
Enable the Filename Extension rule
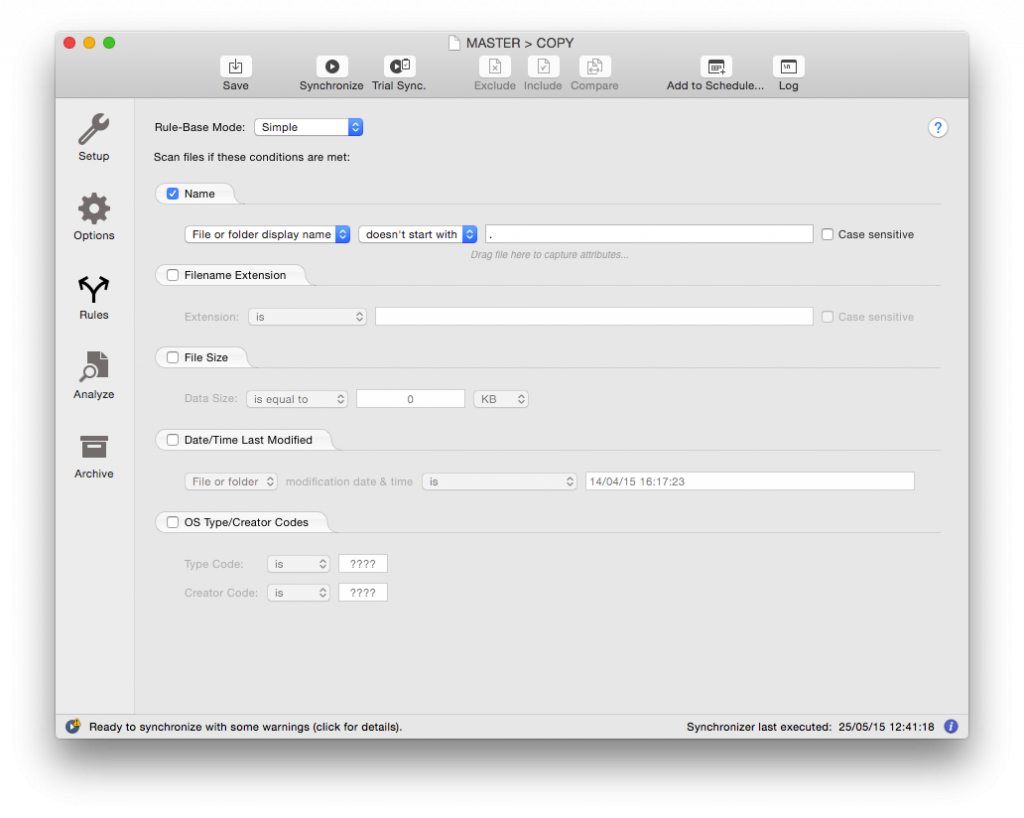173,275
